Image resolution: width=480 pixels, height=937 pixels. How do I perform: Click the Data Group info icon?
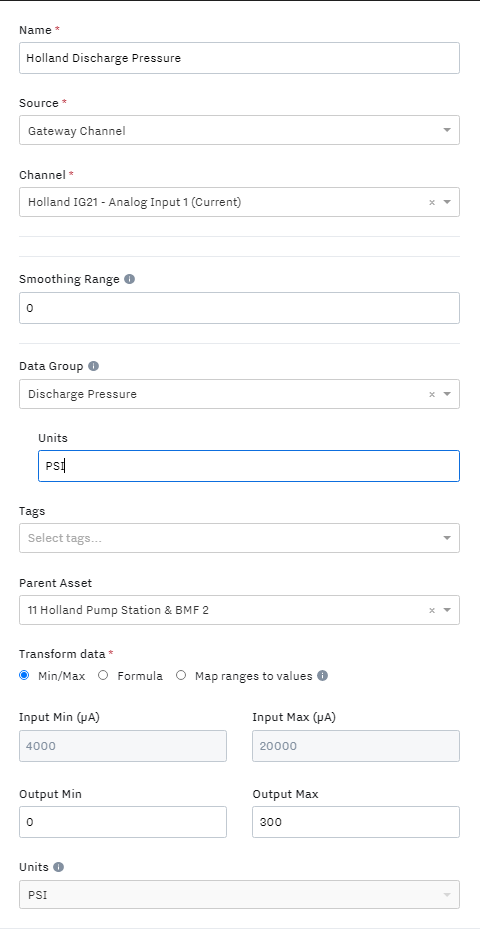pyautogui.click(x=93, y=366)
